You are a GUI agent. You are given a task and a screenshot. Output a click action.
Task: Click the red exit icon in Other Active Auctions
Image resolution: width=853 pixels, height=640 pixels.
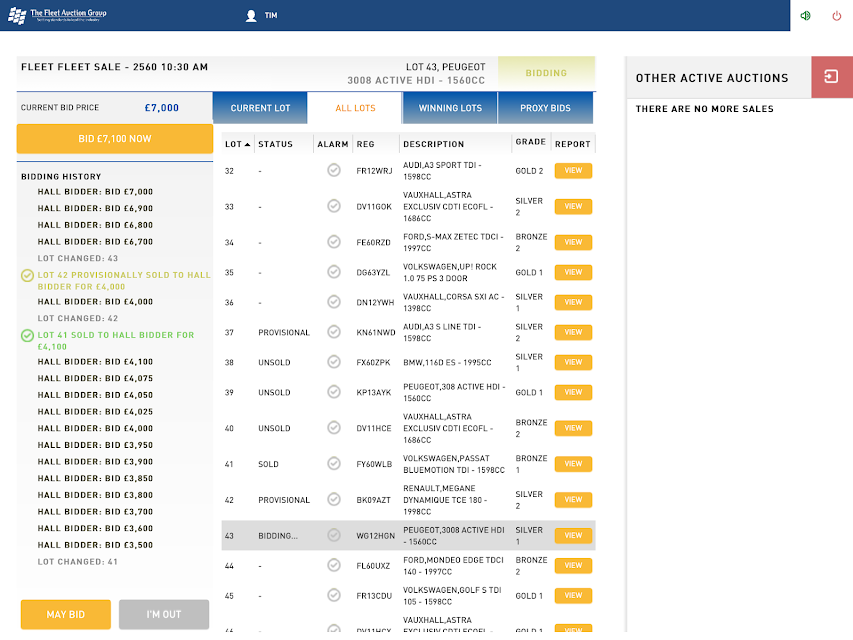click(x=831, y=77)
